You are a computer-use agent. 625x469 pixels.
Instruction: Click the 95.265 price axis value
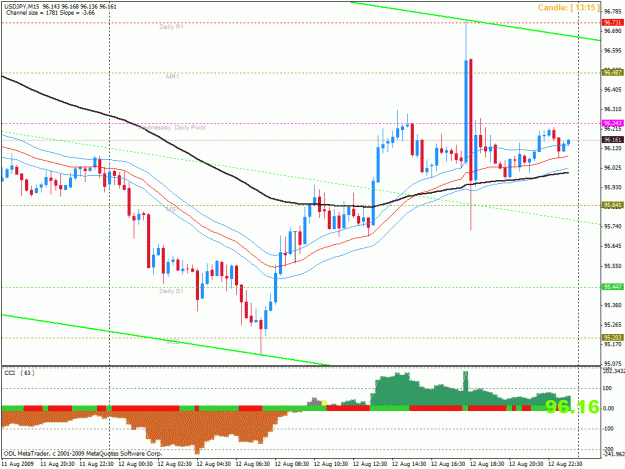click(x=613, y=324)
